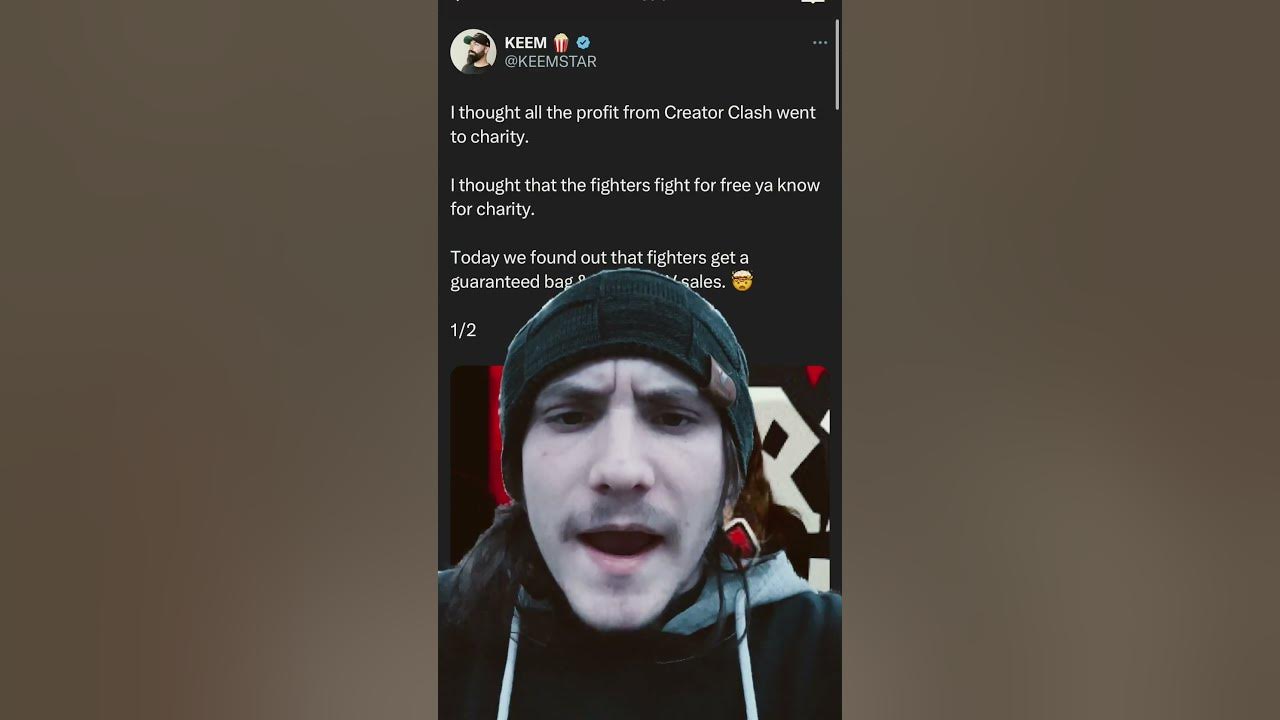Select the 'Creator Clash' text in tweet
The height and width of the screenshot is (720, 1280).
click(718, 113)
